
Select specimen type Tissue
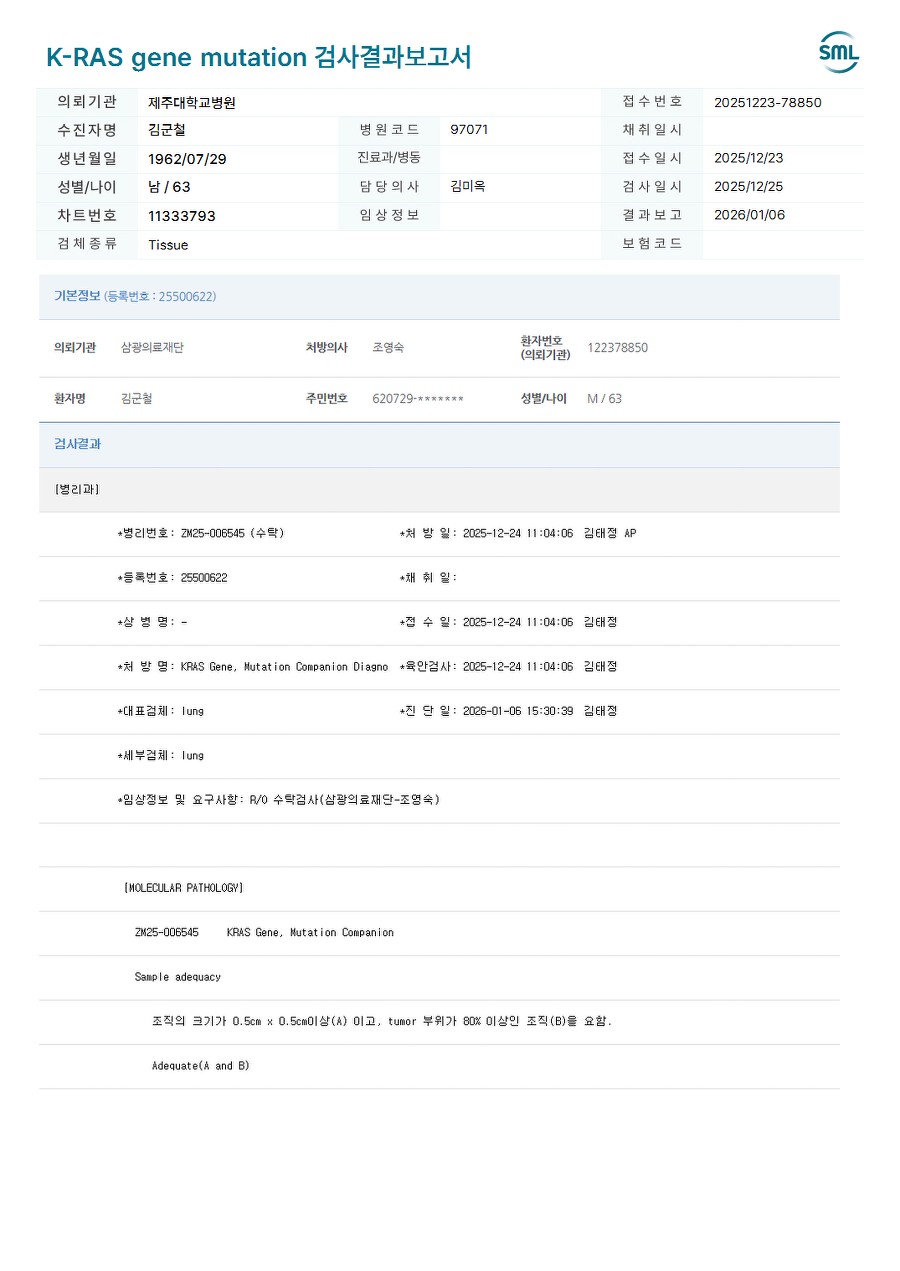[x=168, y=245]
